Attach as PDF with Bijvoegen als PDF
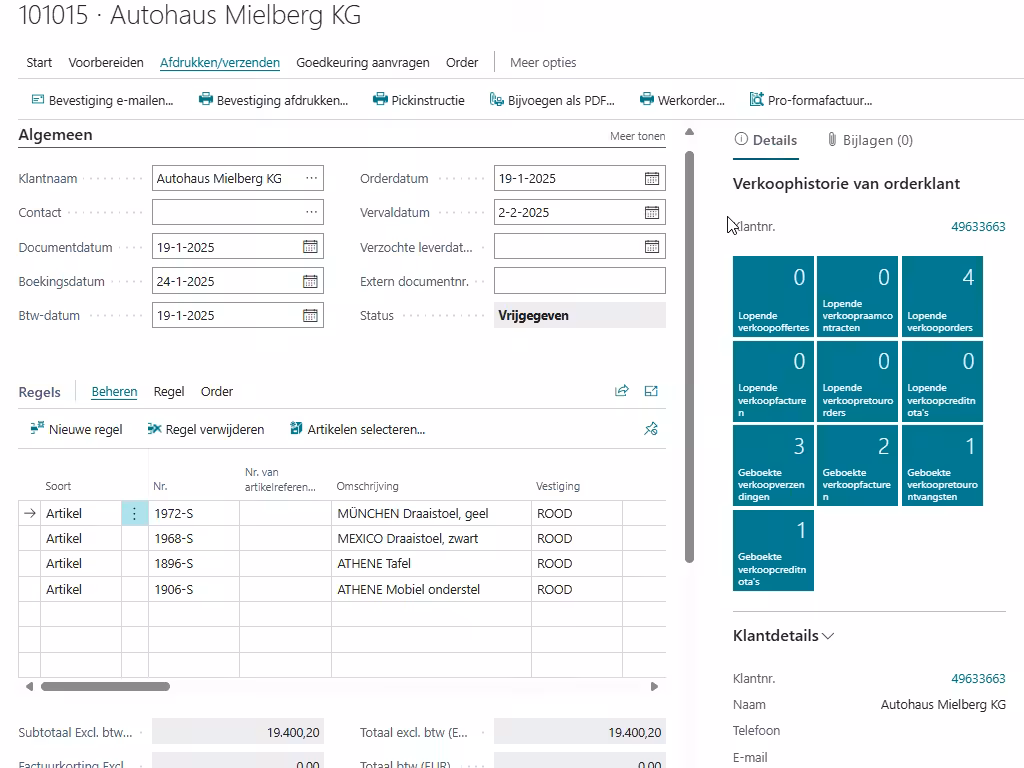The width and height of the screenshot is (1024, 768). (x=552, y=100)
